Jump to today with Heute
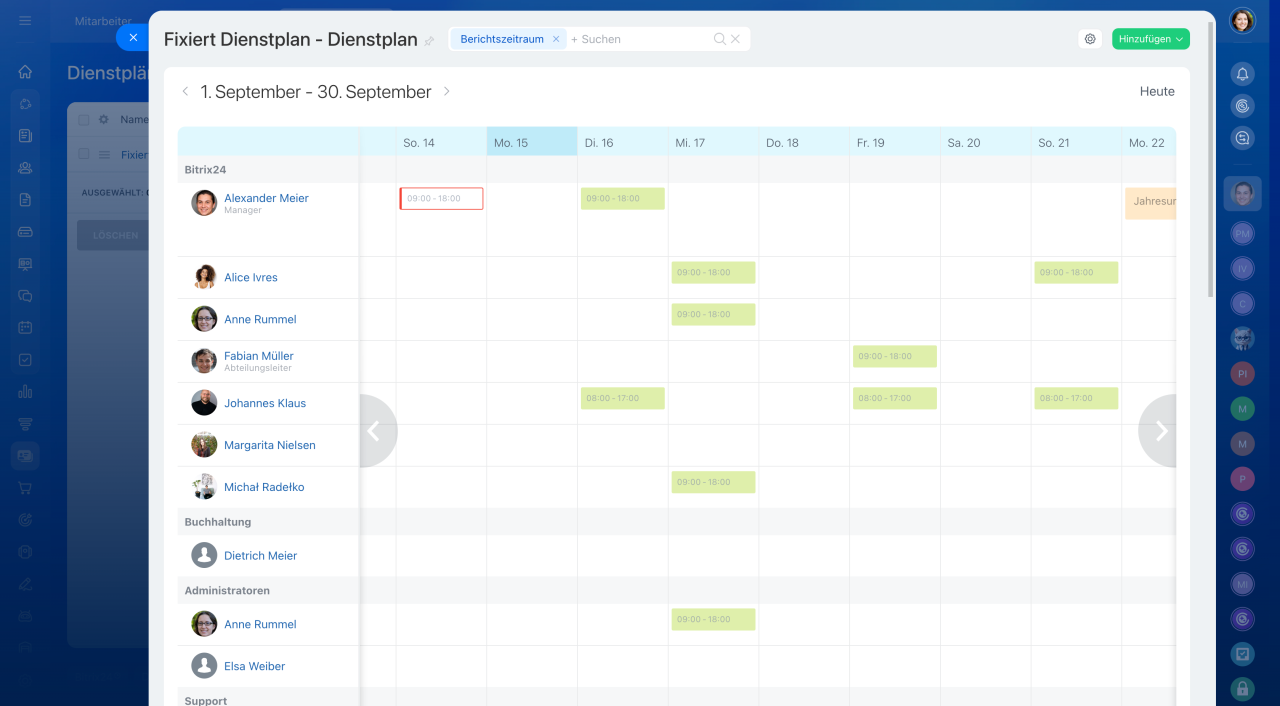This screenshot has height=706, width=1280. point(1157,91)
